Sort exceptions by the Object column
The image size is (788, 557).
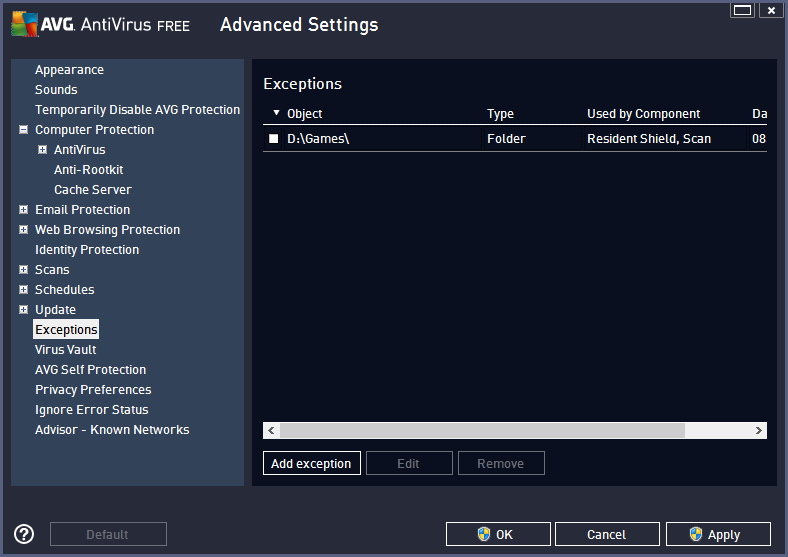pos(304,114)
